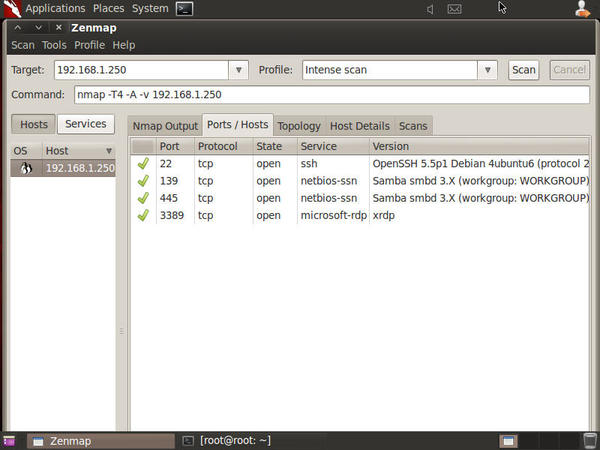Screen dimensions: 600x450
Task: Open the terminal launcher in top panel
Action: [x=184, y=8]
